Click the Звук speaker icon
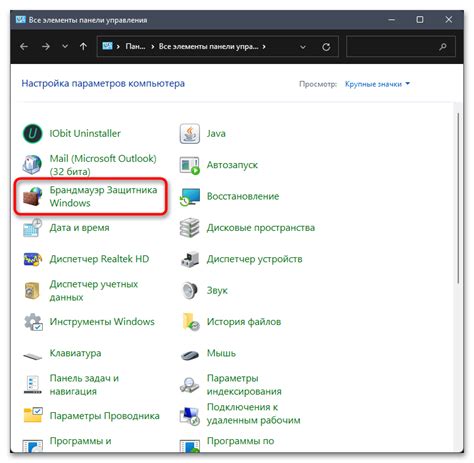Viewport: 474px width, 463px height. pyautogui.click(x=190, y=290)
